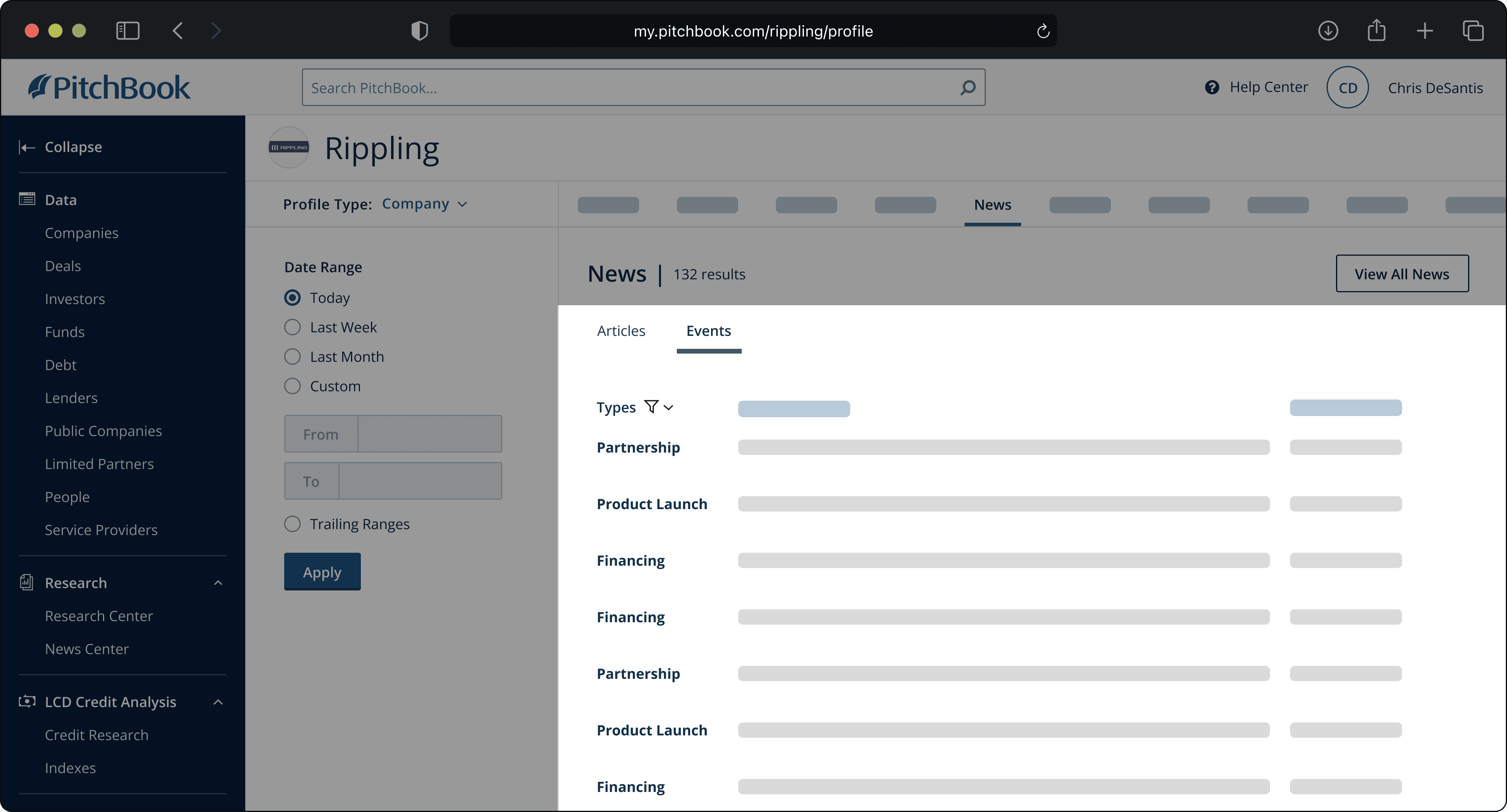Screen dimensions: 1507x812
Task: Open the CD user avatar
Action: [x=1347, y=88]
